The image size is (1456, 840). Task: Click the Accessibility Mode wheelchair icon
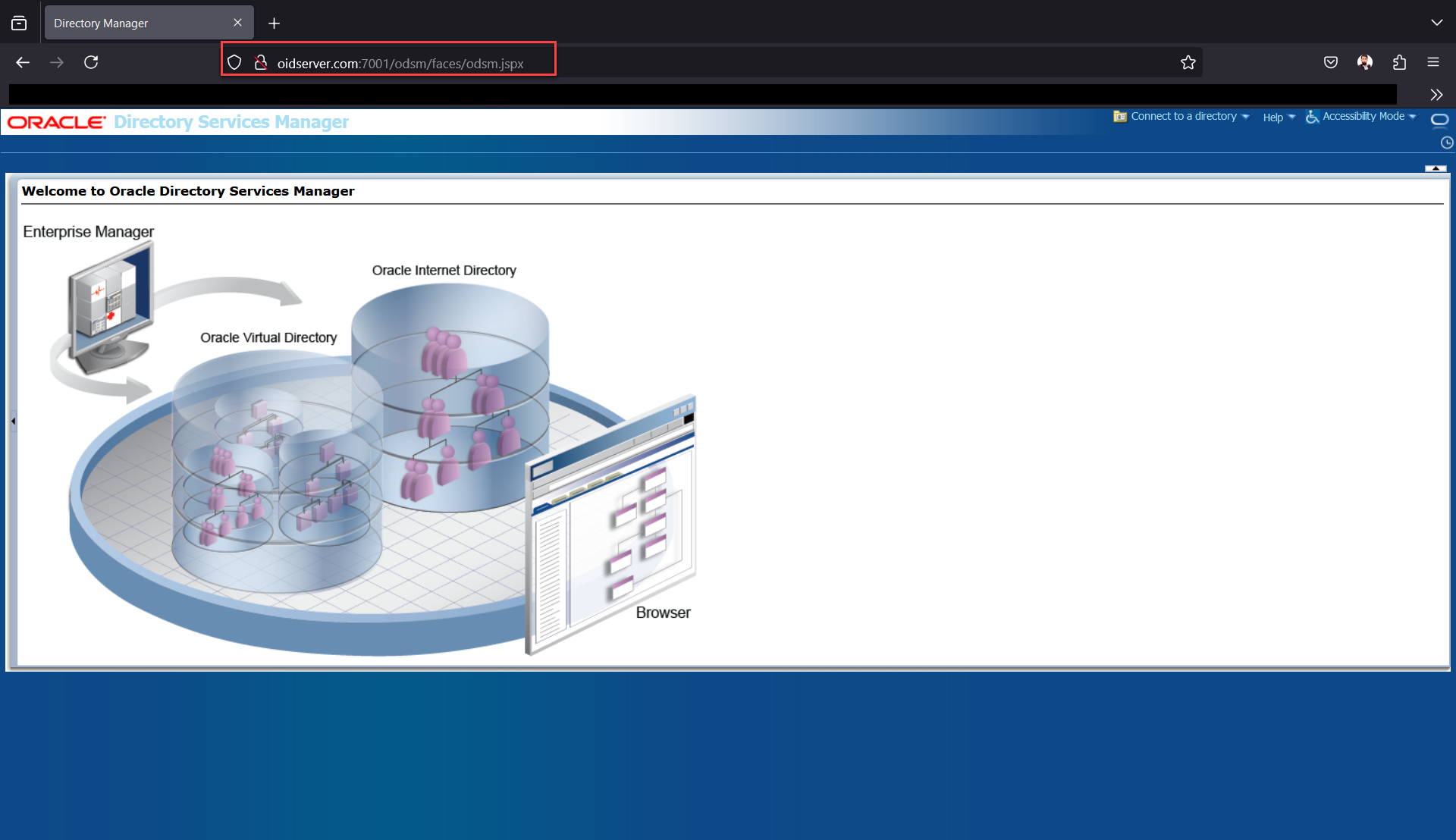[1312, 117]
